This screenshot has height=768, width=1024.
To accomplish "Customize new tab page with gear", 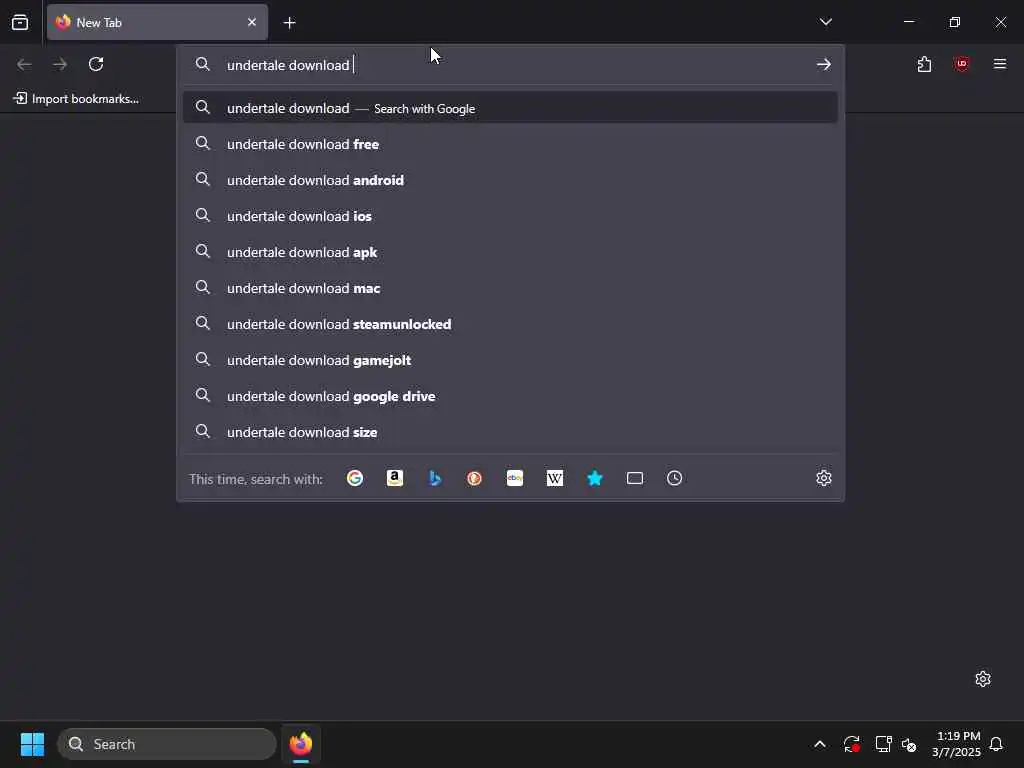I will pos(983,679).
